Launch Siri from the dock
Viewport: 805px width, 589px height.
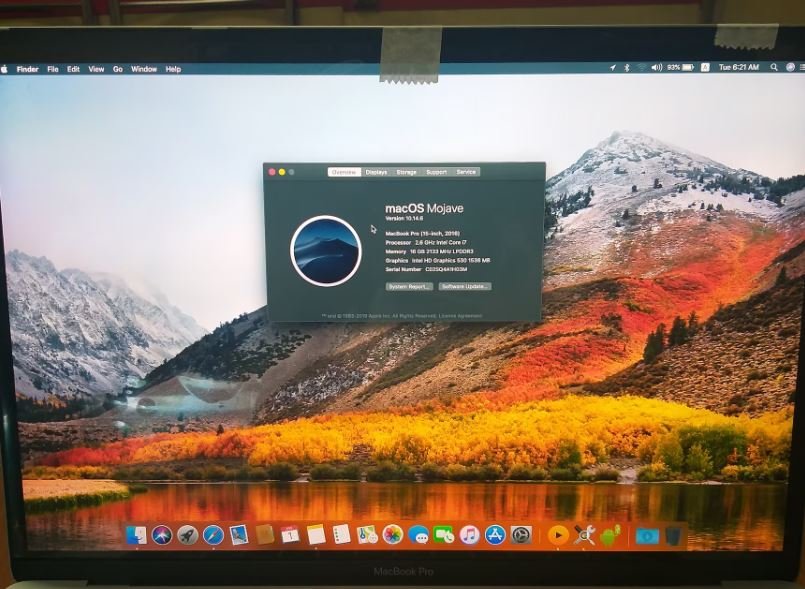click(x=162, y=535)
